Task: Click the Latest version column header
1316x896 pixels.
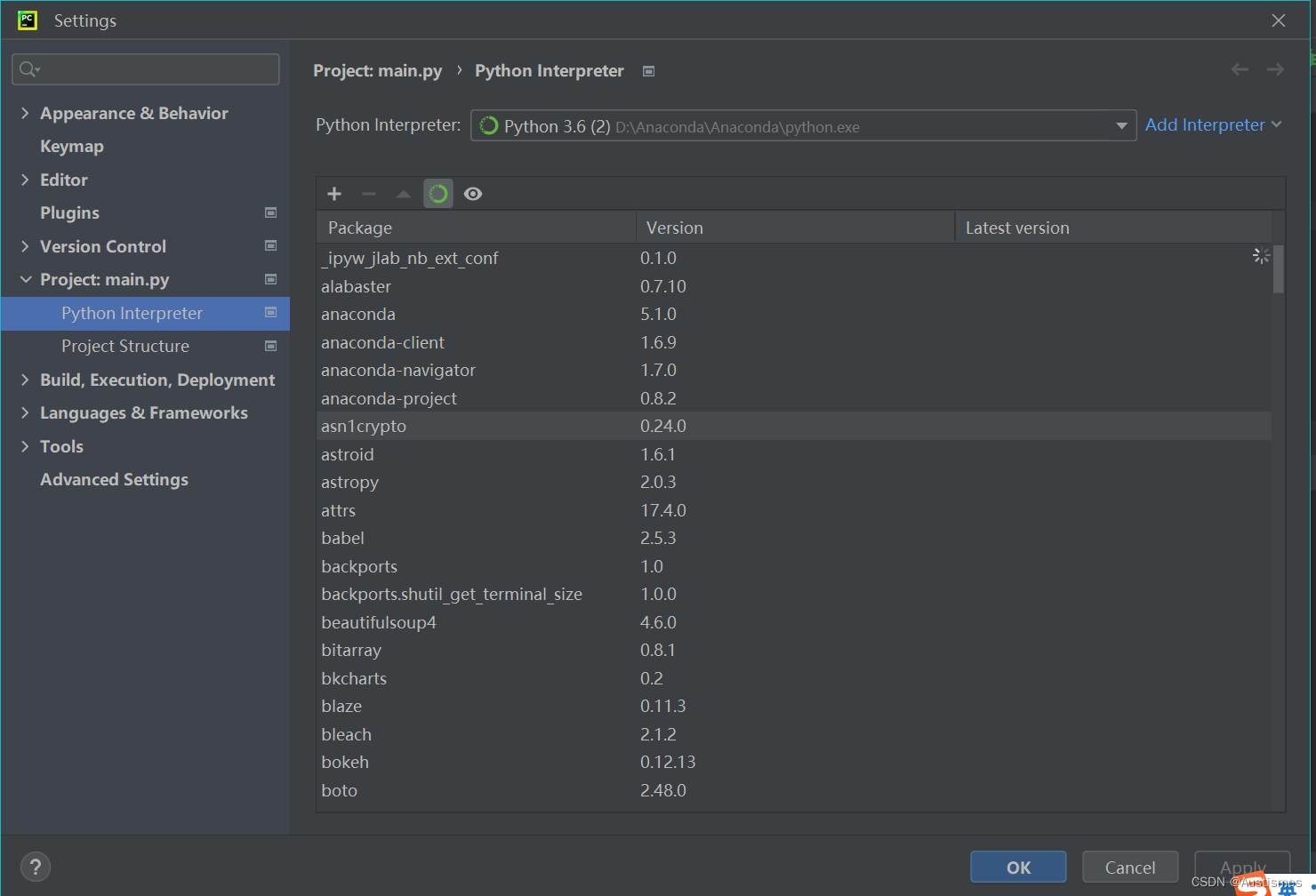Action: coord(1113,228)
